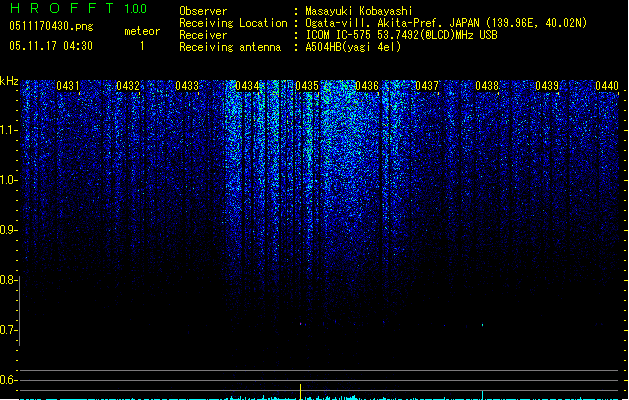The width and height of the screenshot is (629, 400).
Task: Click the 0432 time marker
Action: 128,86
